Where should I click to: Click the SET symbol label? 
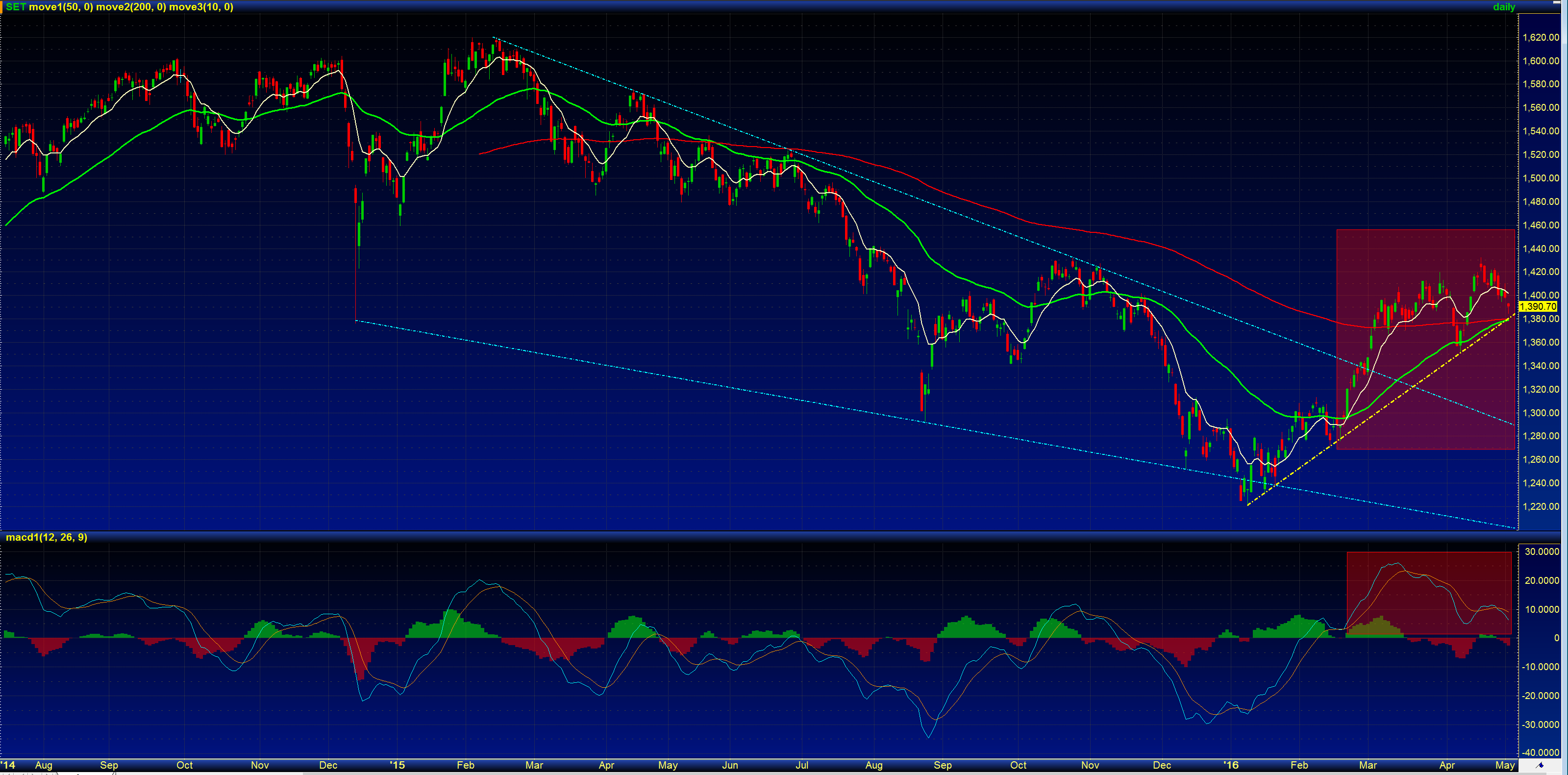point(16,7)
